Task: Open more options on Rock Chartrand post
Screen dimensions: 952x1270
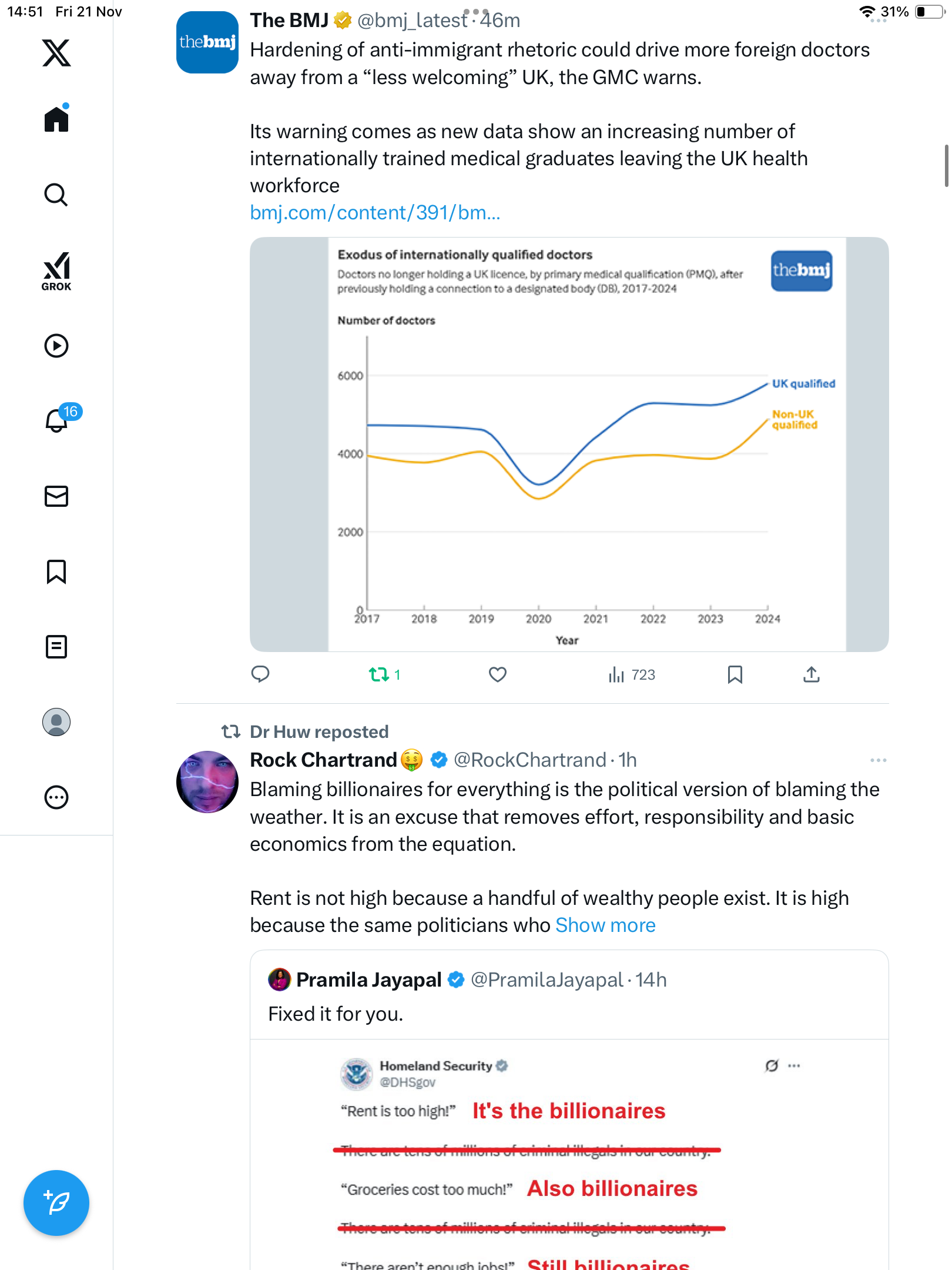Action: [x=878, y=760]
